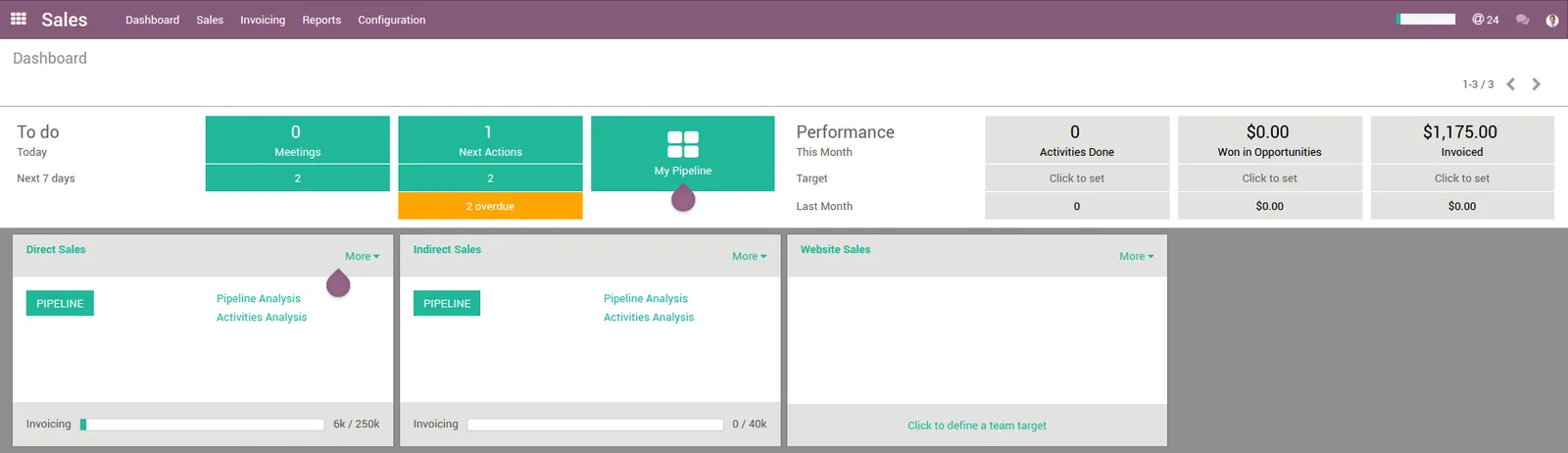Image resolution: width=1568 pixels, height=453 pixels.
Task: Open the 1 Next Actions tile
Action: tap(490, 139)
